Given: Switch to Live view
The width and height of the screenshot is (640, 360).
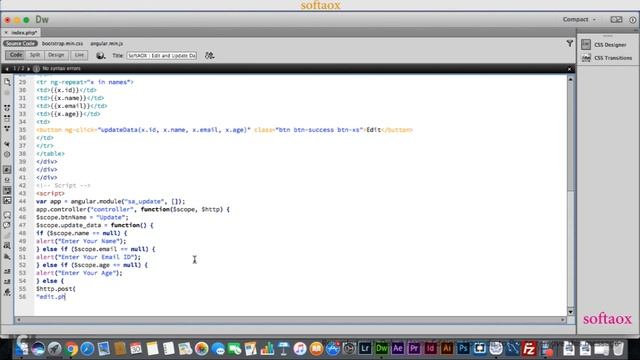Looking at the screenshot, I should click(x=79, y=55).
